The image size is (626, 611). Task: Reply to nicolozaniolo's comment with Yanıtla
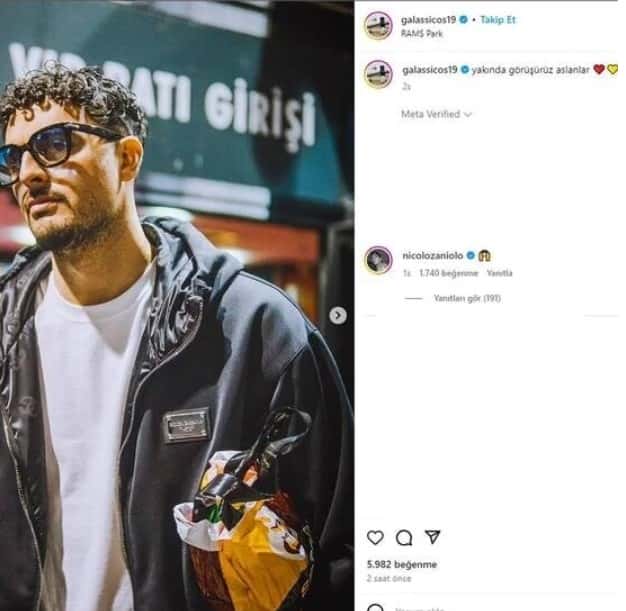499,273
